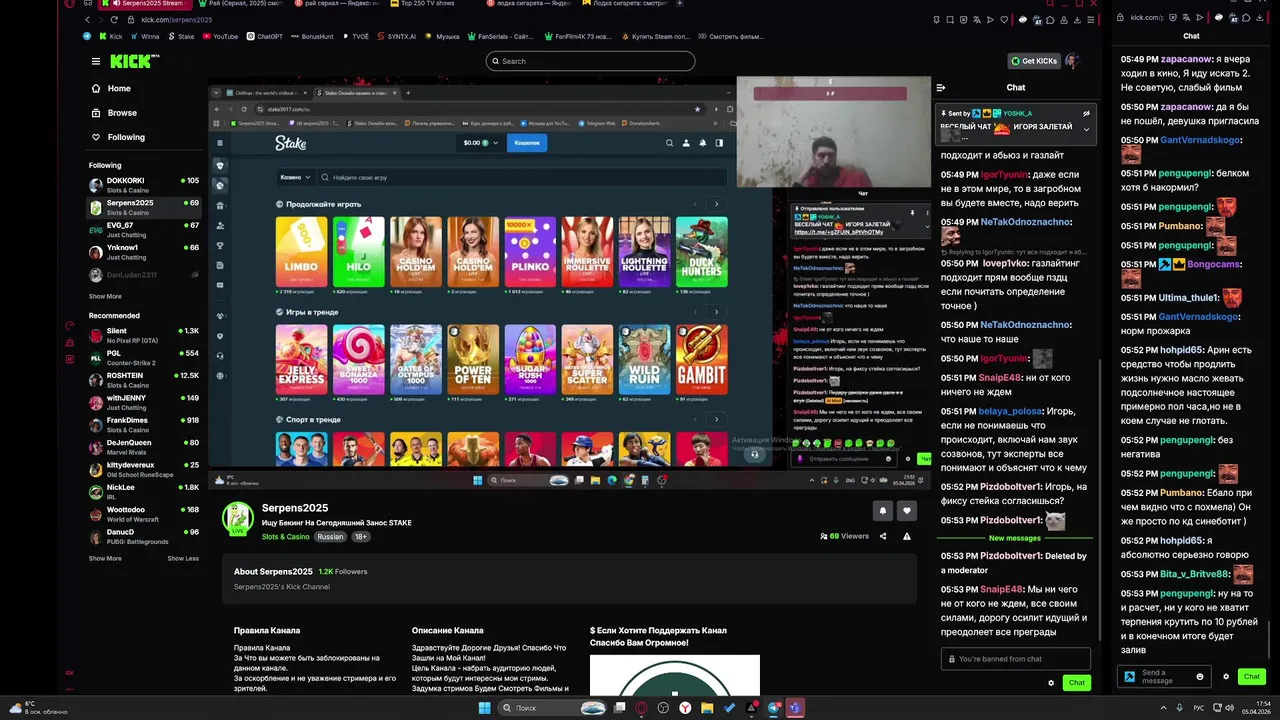The height and width of the screenshot is (720, 1280).
Task: Expand Following list with Show More
Action: [x=105, y=296]
